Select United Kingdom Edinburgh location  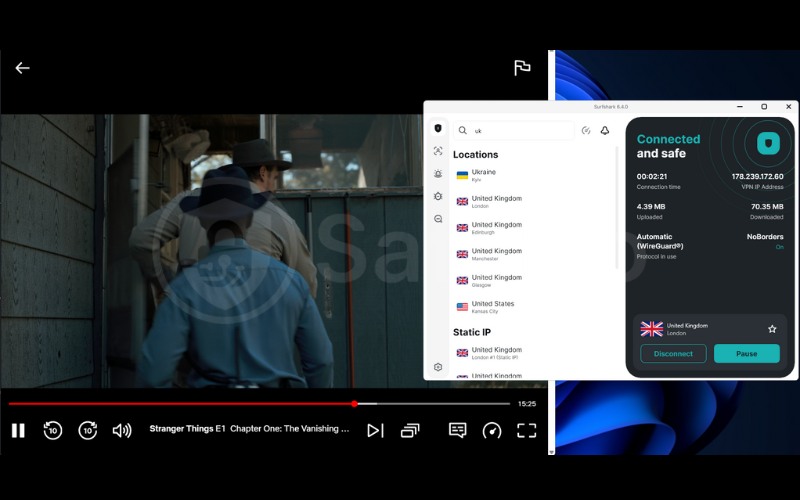coord(533,228)
